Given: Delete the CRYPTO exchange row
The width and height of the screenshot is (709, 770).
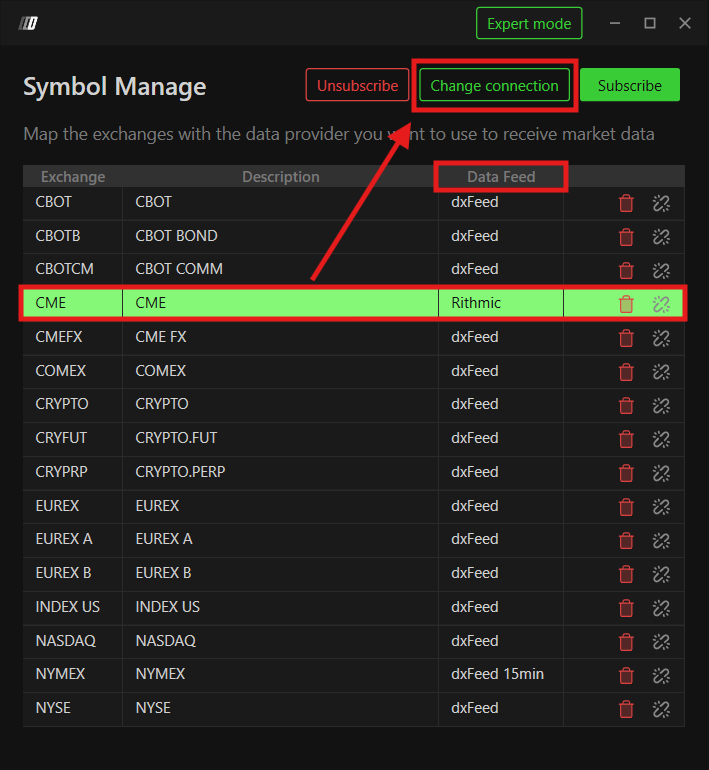Looking at the screenshot, I should [x=626, y=405].
